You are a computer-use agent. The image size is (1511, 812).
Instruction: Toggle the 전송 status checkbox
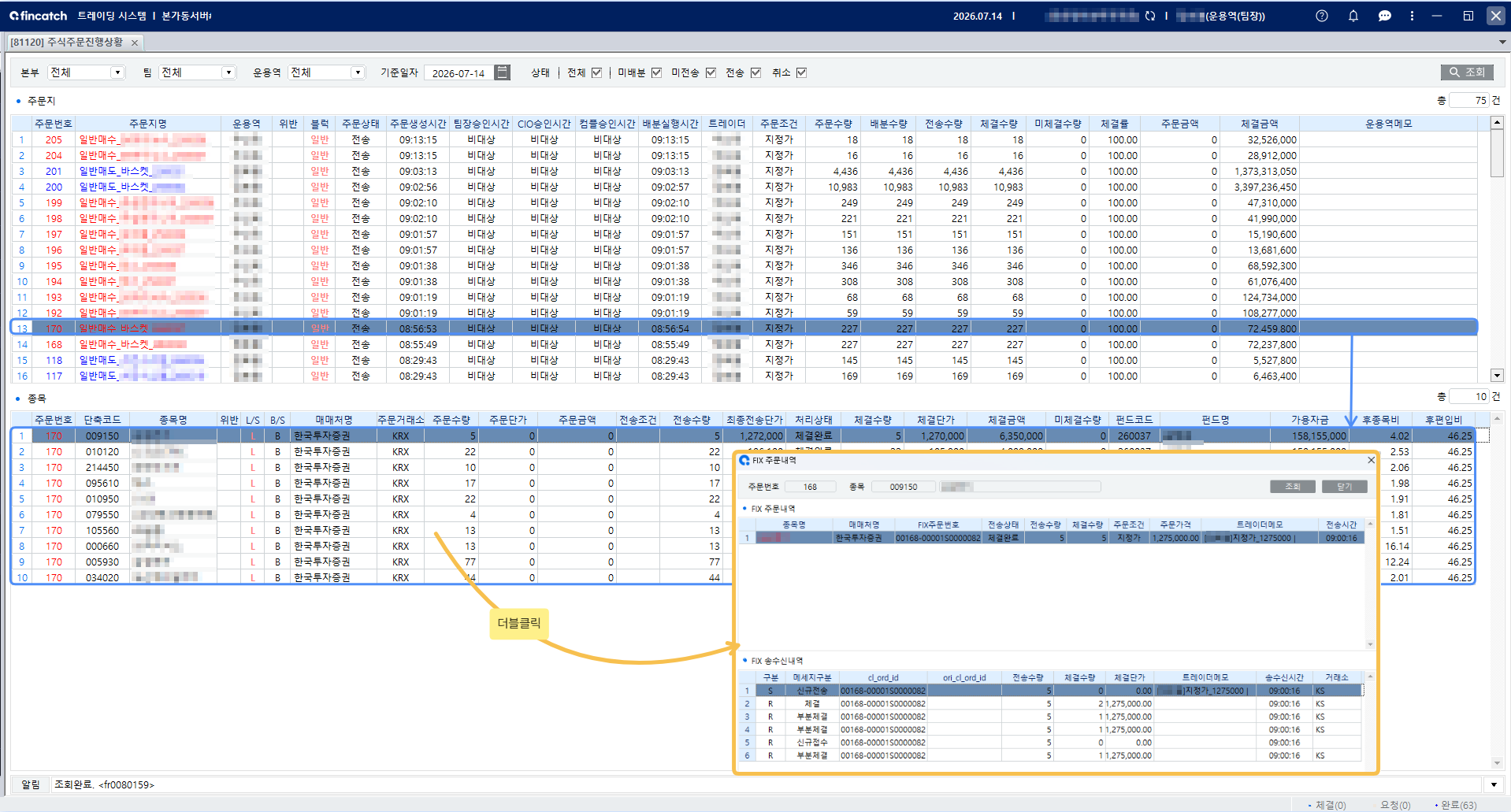(x=755, y=72)
